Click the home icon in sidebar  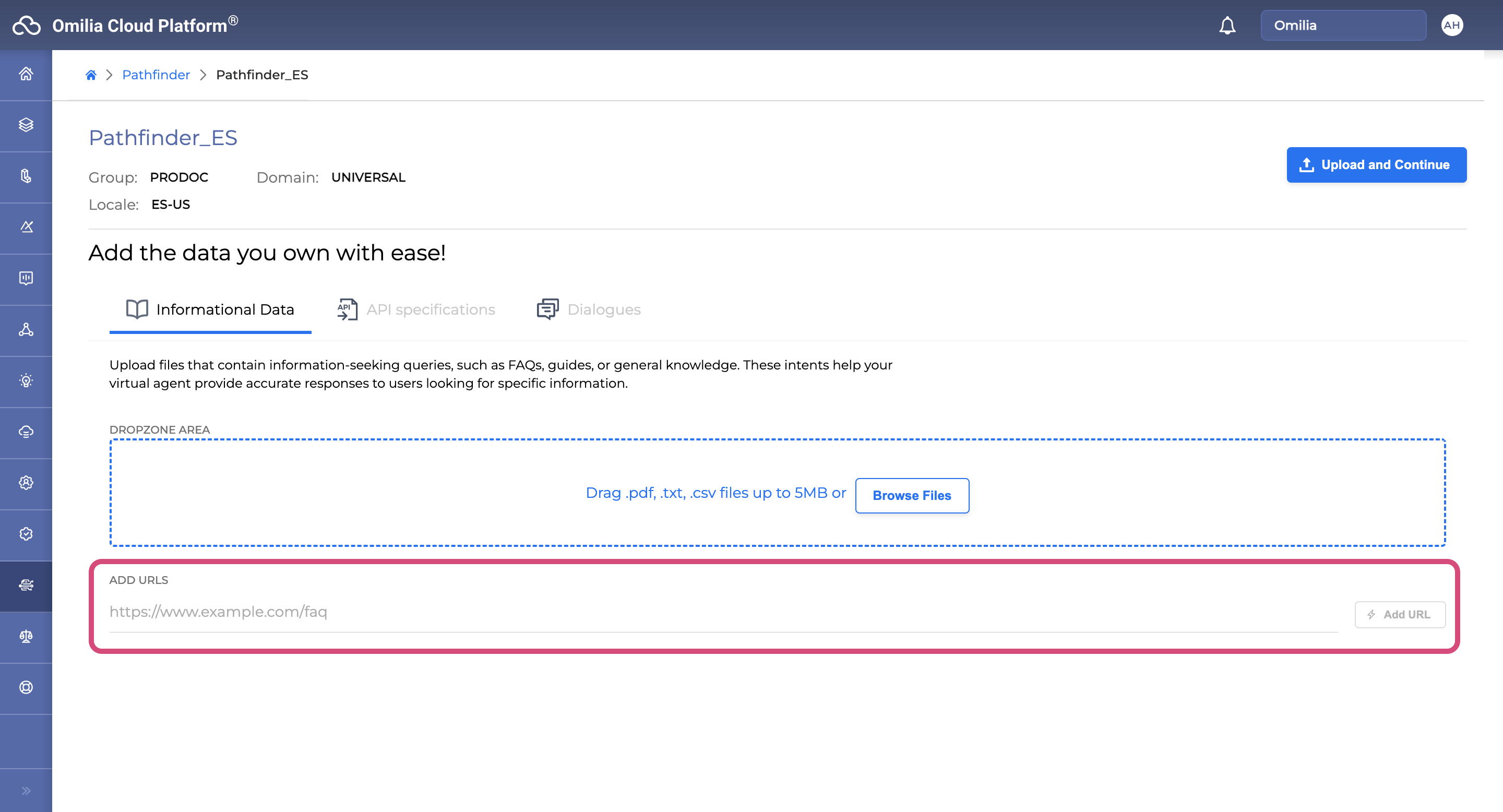point(26,74)
